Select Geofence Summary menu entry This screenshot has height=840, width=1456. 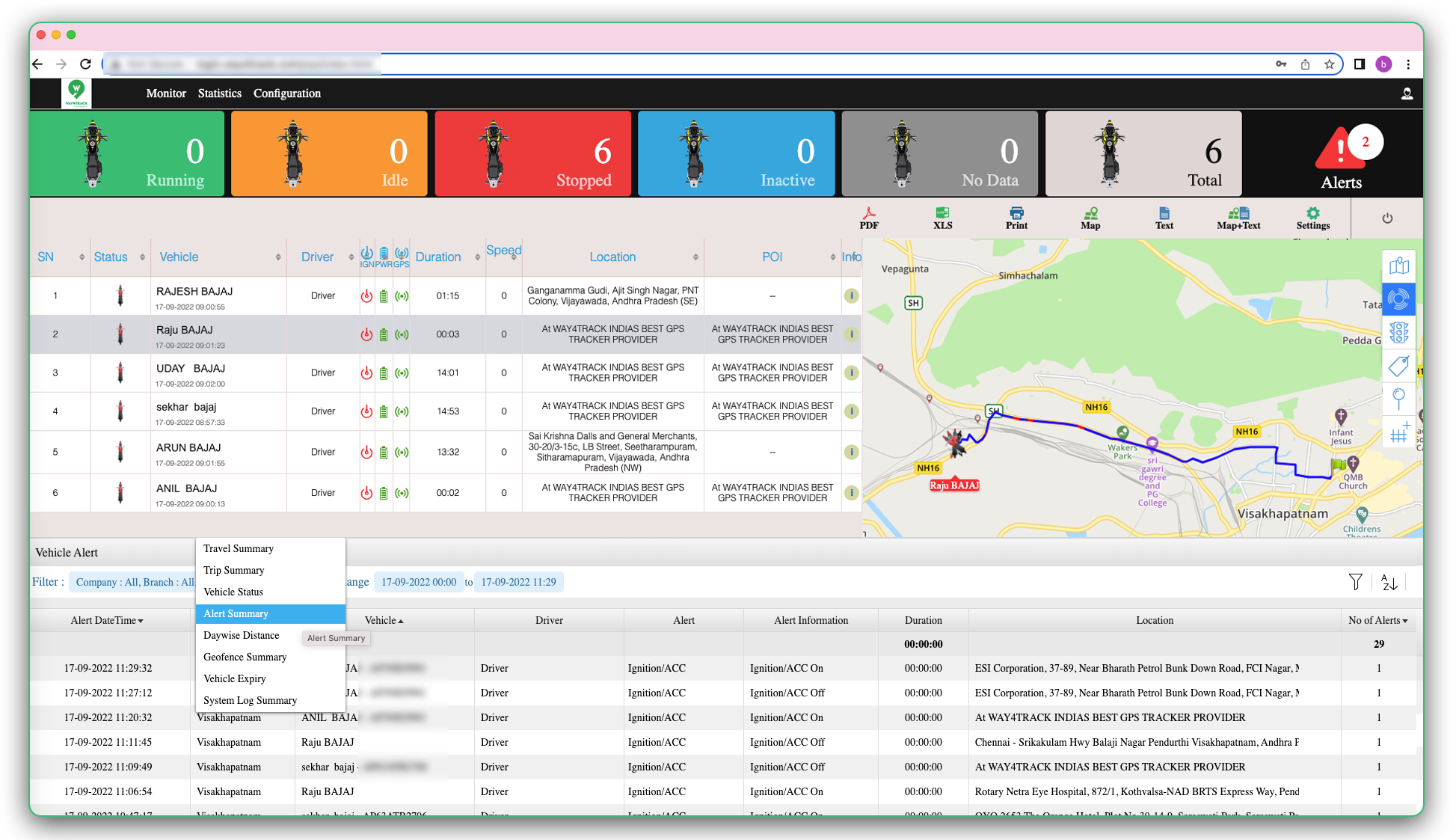tap(270, 657)
